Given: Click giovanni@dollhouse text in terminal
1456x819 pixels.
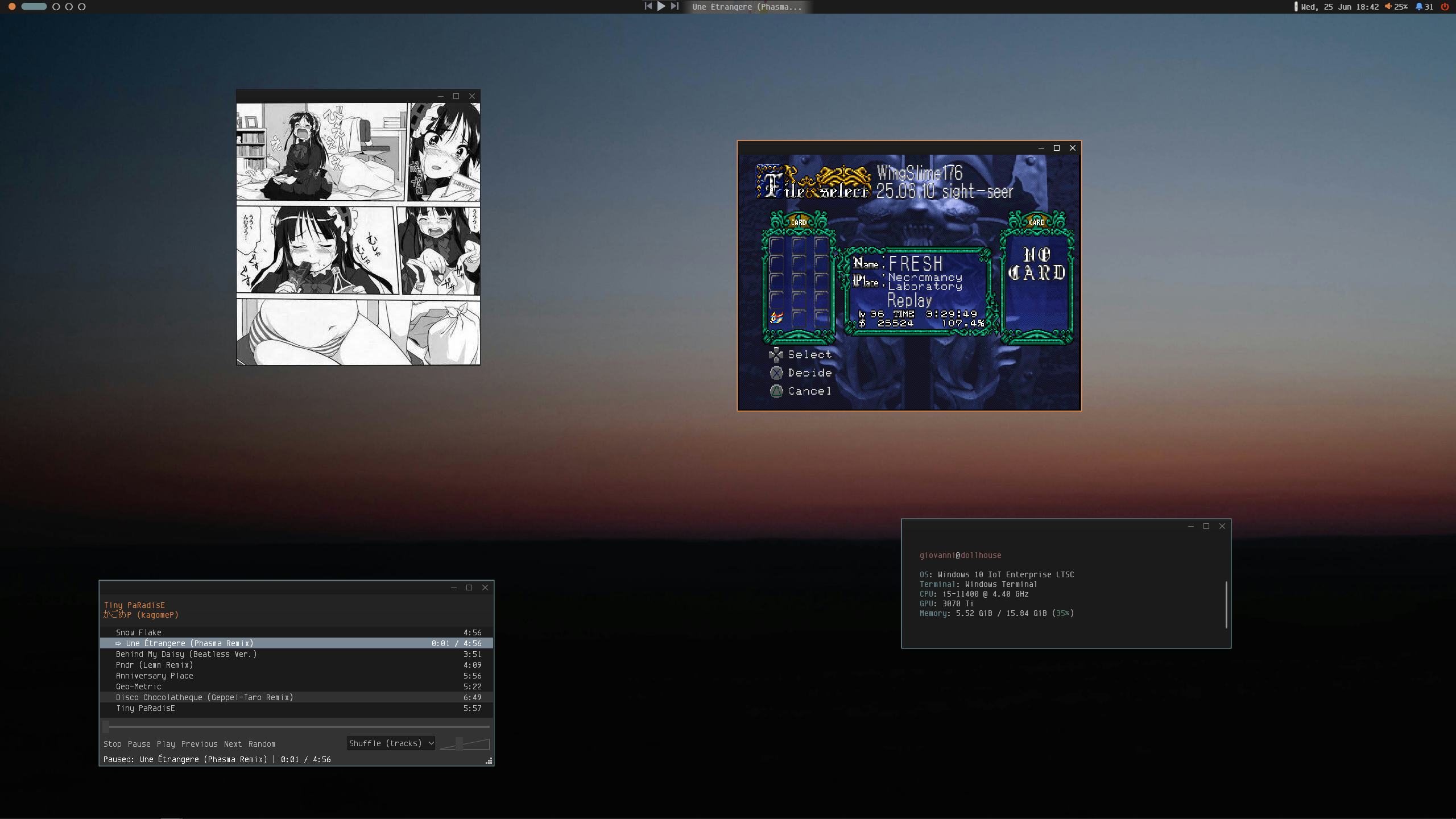Looking at the screenshot, I should (960, 555).
